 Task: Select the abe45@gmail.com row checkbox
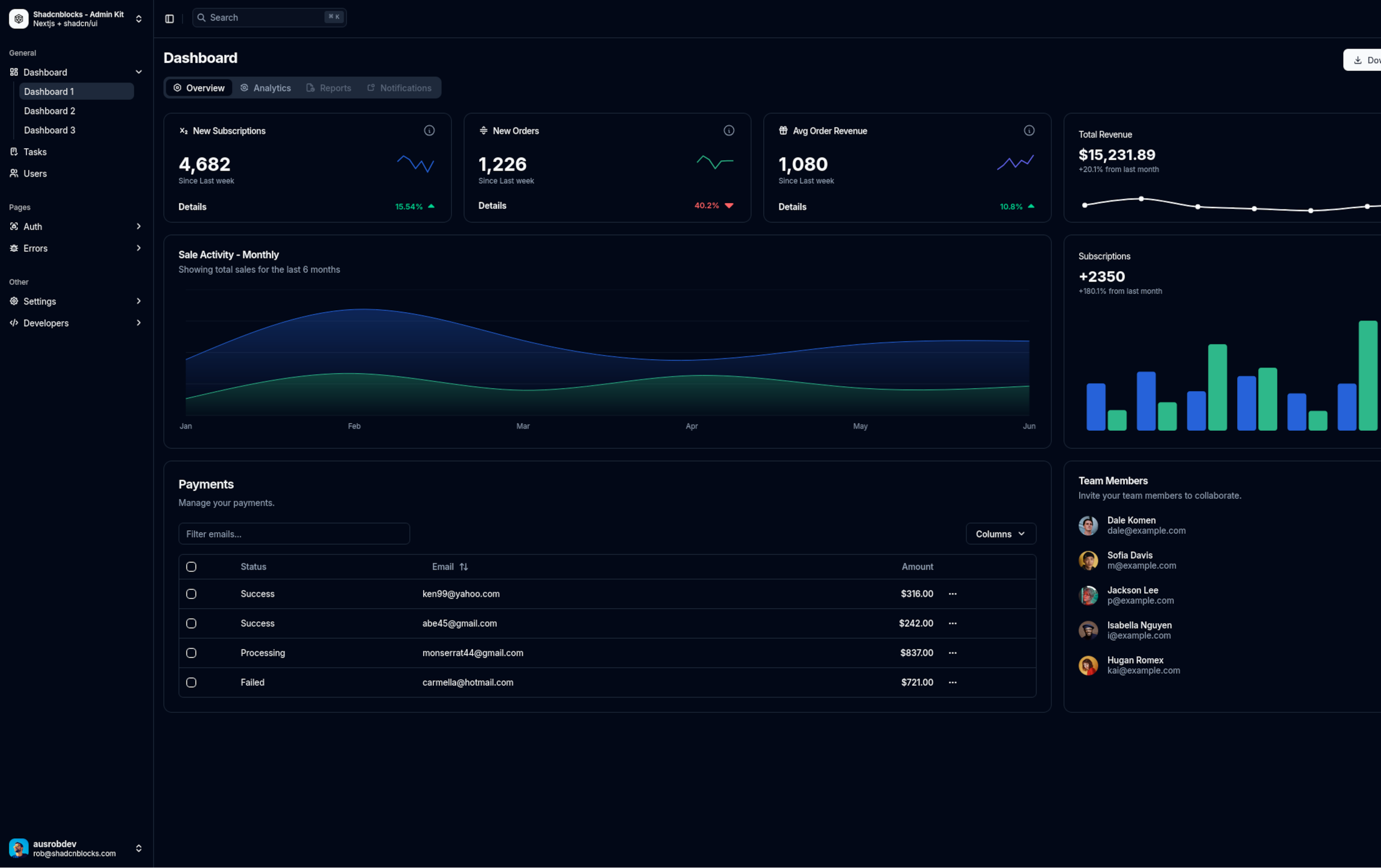[x=191, y=623]
